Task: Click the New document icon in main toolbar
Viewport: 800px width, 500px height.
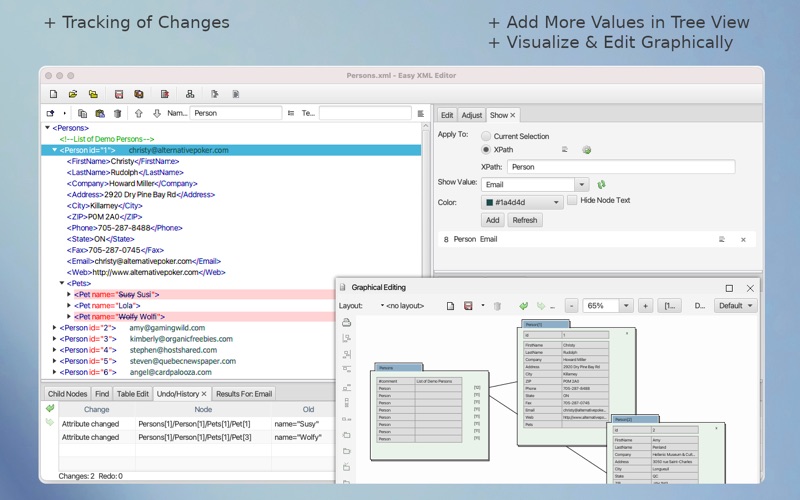Action: tap(54, 94)
